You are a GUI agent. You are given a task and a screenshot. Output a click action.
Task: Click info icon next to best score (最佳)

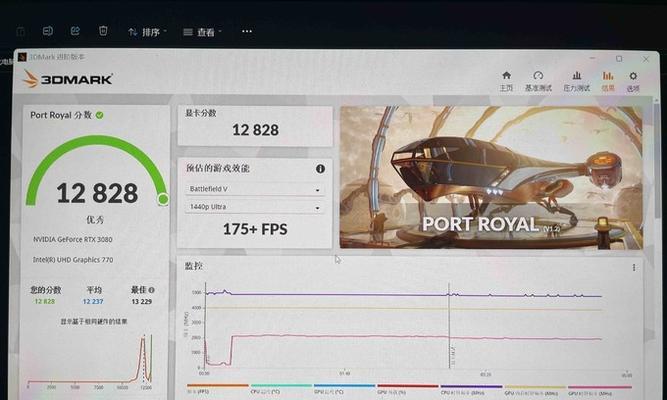[152, 290]
